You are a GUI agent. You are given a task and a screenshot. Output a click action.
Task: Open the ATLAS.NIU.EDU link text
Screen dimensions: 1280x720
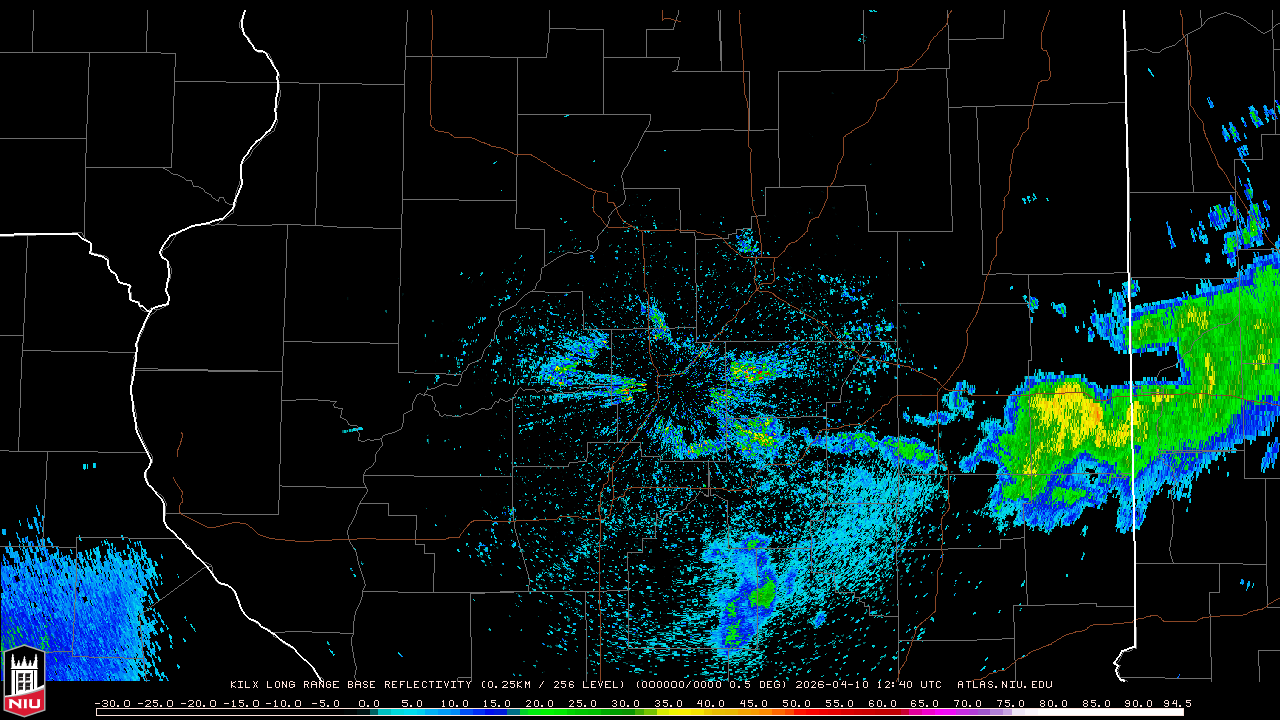pos(1004,685)
